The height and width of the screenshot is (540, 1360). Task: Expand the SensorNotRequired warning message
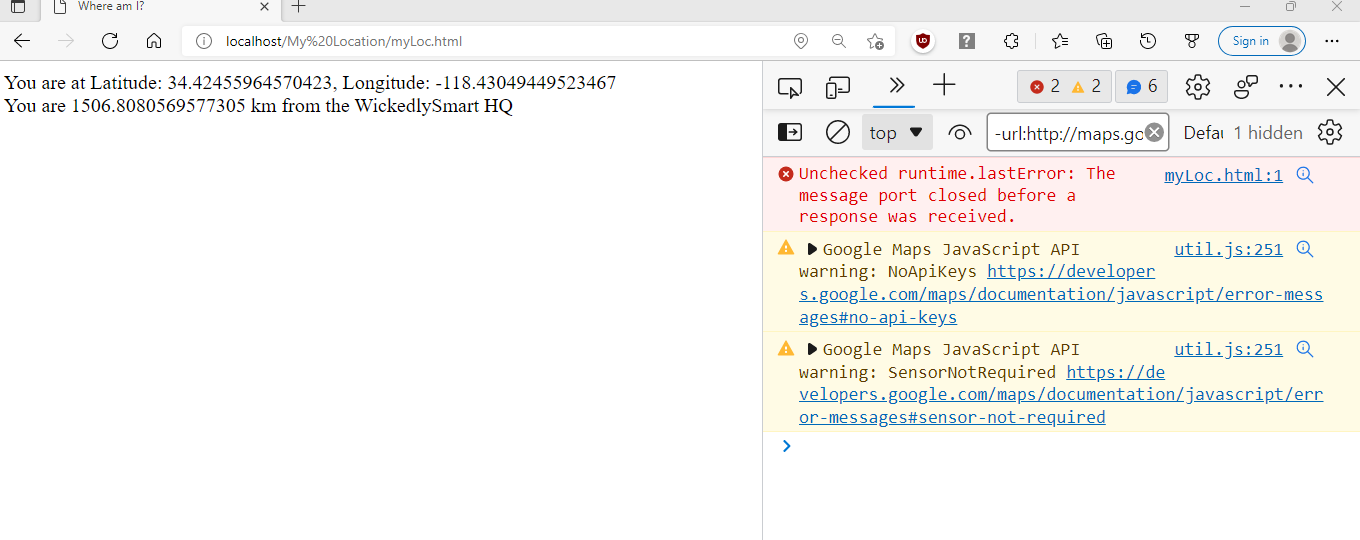tap(813, 349)
